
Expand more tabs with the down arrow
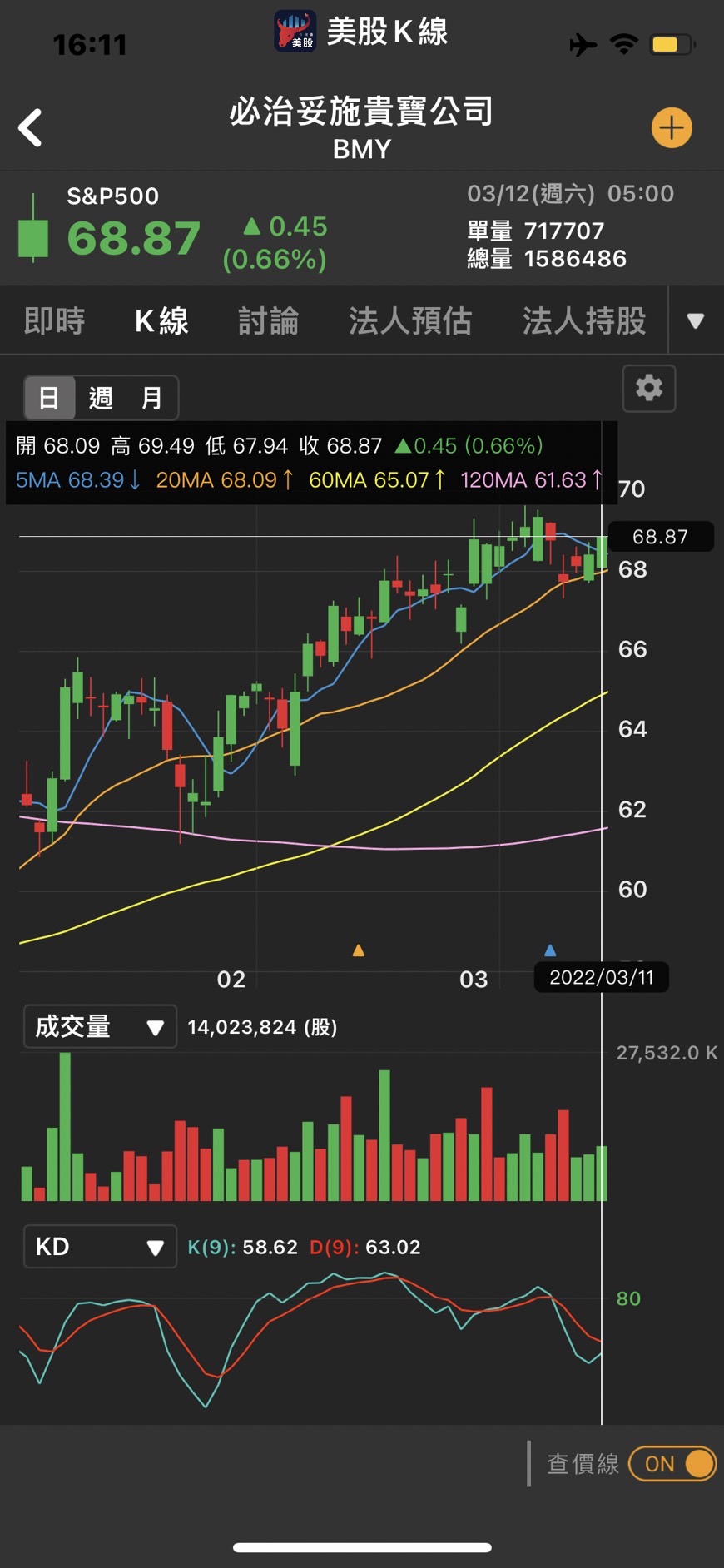[696, 321]
